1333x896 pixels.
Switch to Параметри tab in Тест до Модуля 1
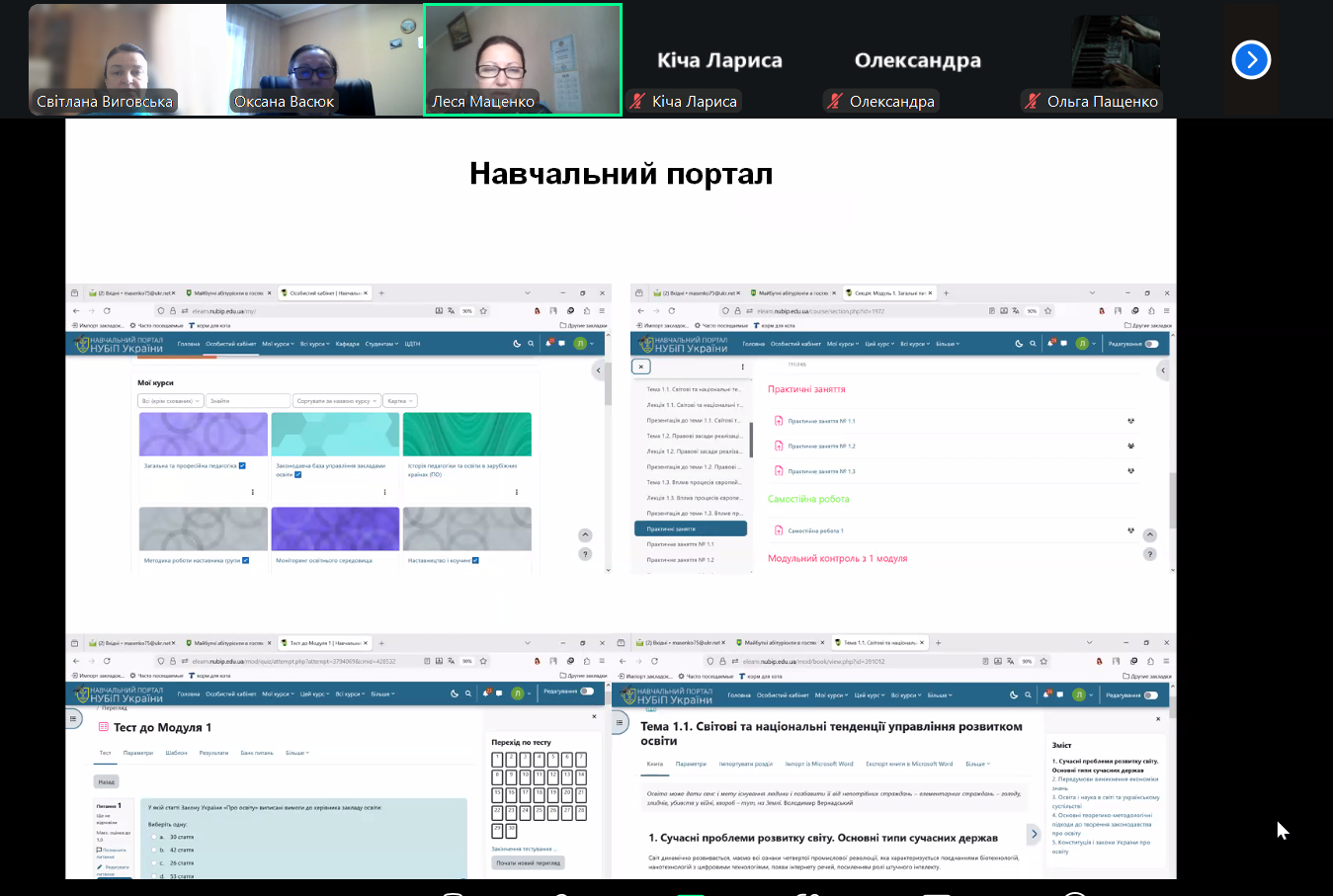[x=138, y=753]
